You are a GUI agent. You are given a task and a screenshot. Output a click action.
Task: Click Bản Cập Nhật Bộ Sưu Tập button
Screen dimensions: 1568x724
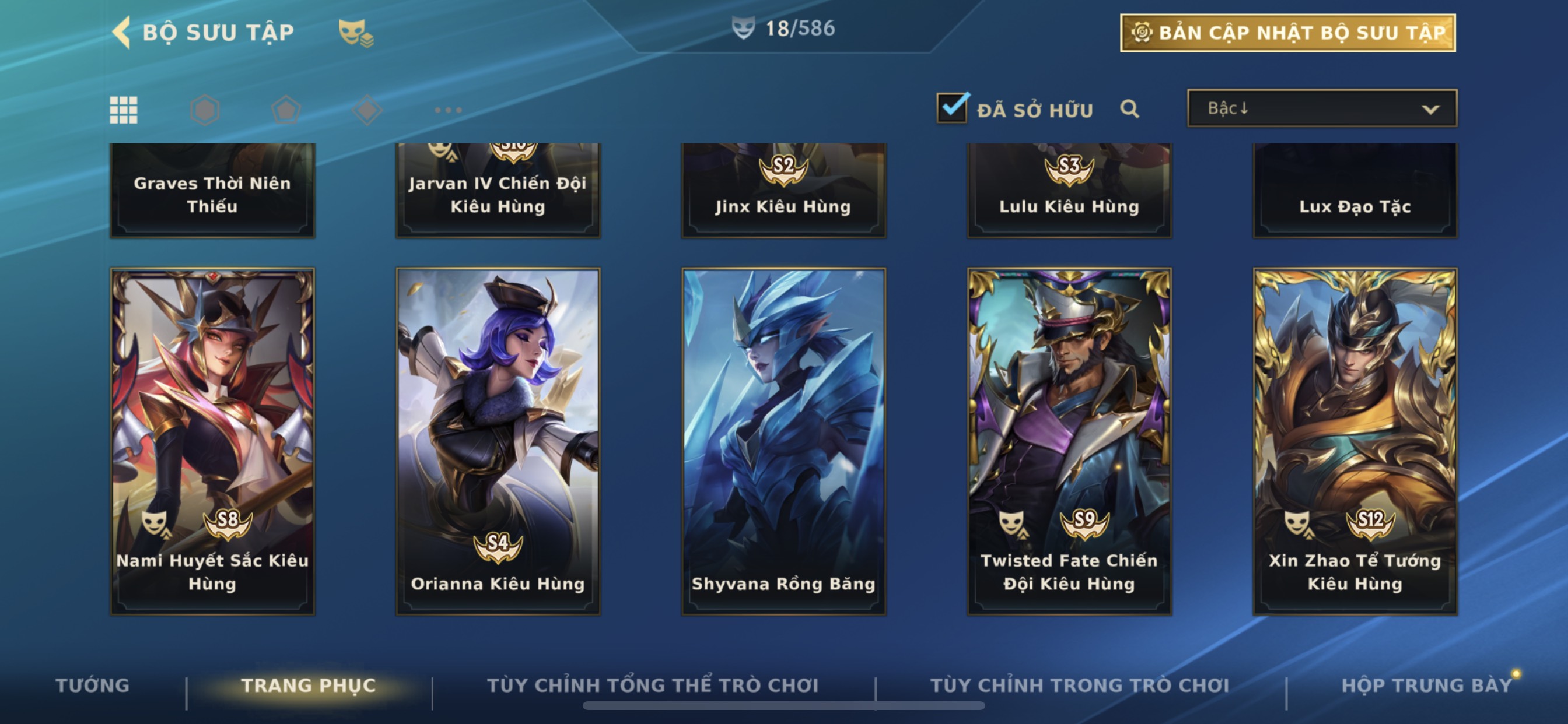pos(1287,33)
